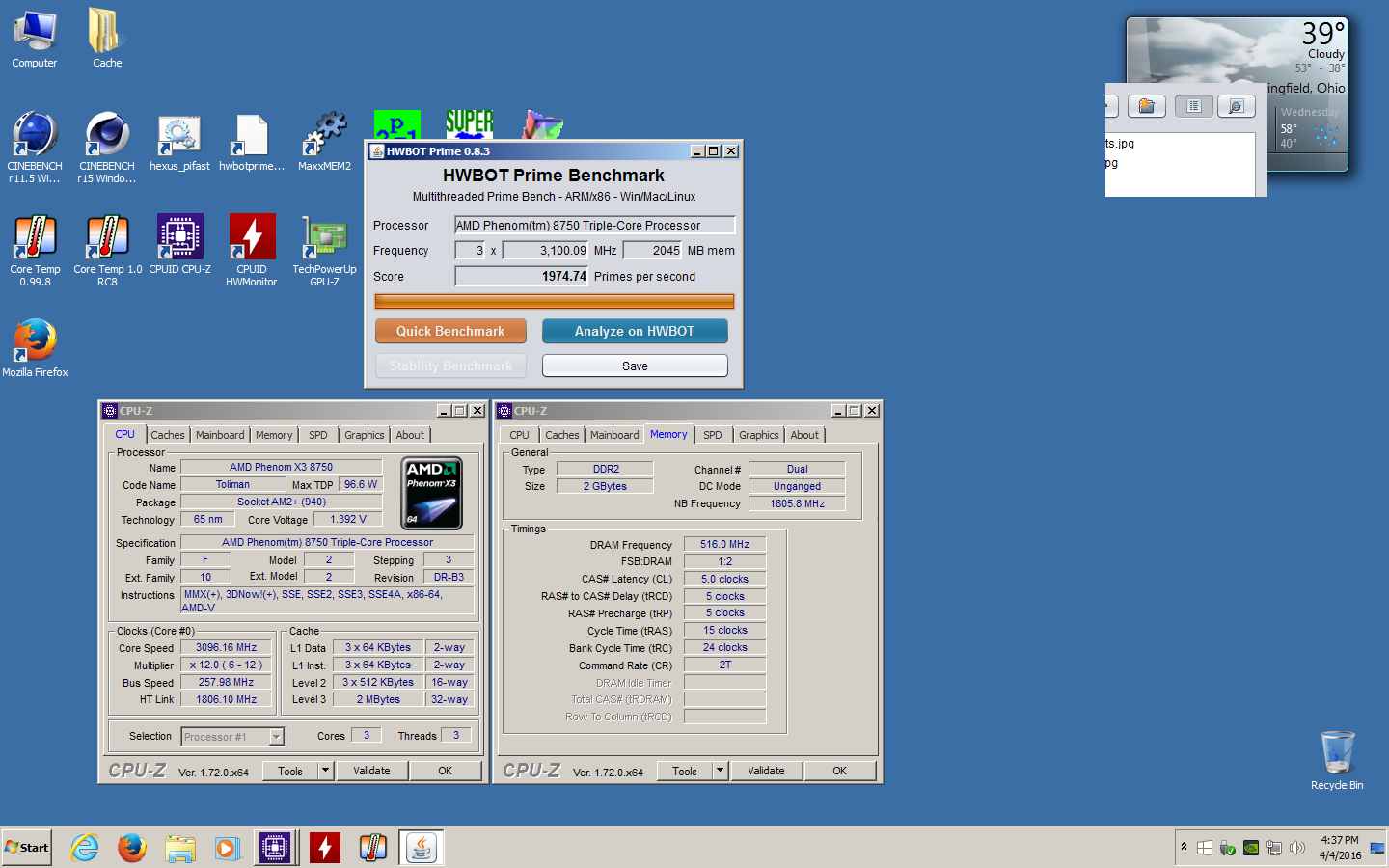This screenshot has width=1389, height=868.
Task: Switch to SPD tab in left CPU-Z
Action: pos(318,435)
